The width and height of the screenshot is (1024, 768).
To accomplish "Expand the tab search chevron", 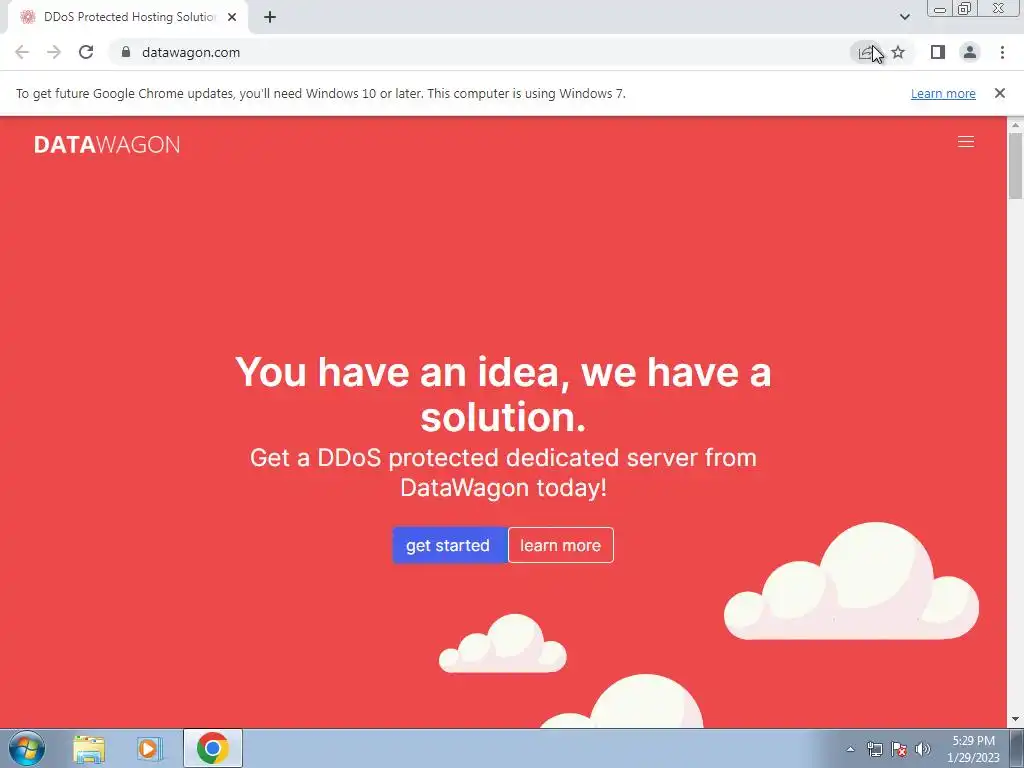I will coord(904,17).
